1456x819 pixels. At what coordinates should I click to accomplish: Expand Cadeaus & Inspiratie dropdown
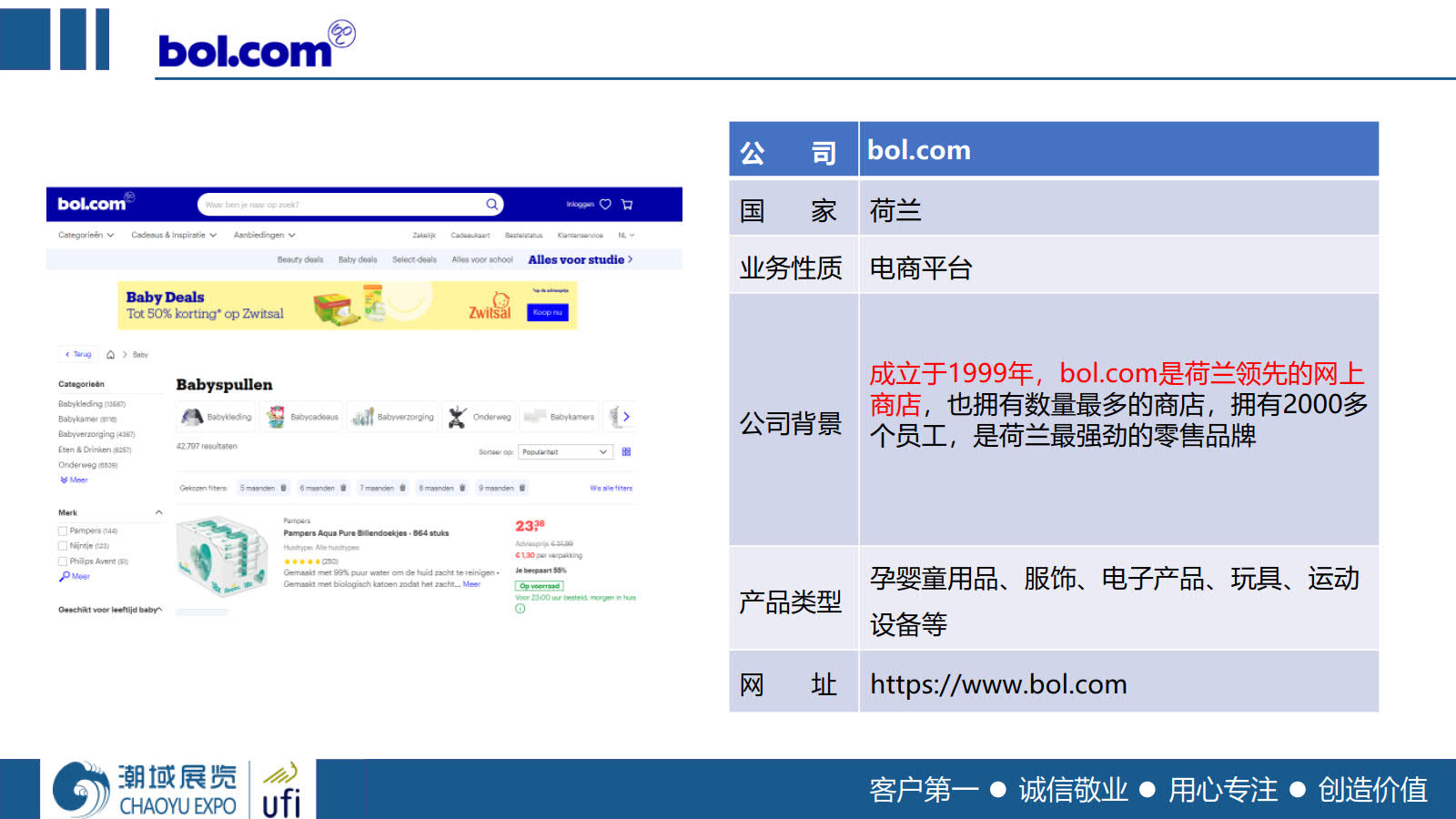point(174,235)
